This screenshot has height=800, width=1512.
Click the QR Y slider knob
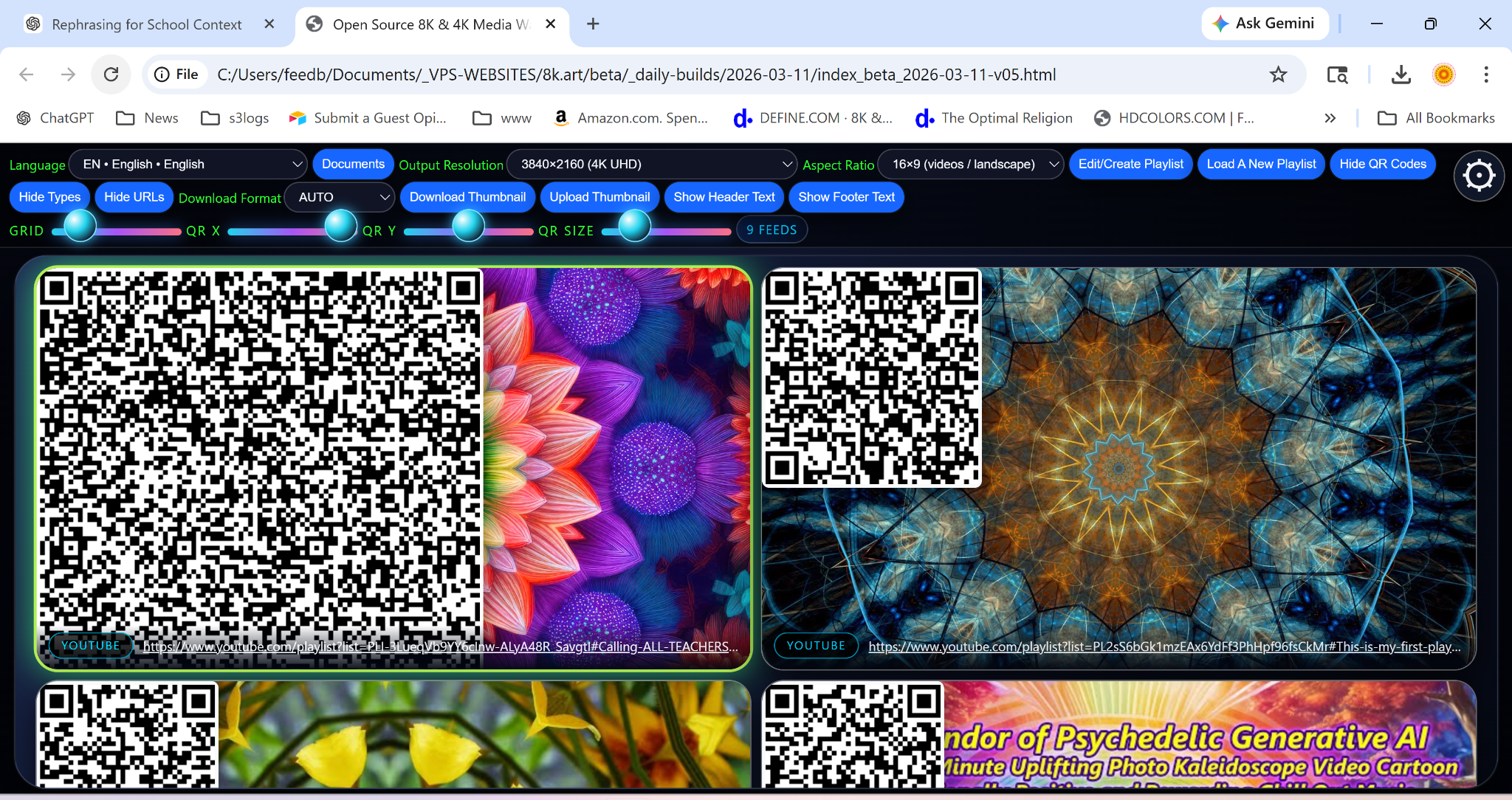pos(468,226)
